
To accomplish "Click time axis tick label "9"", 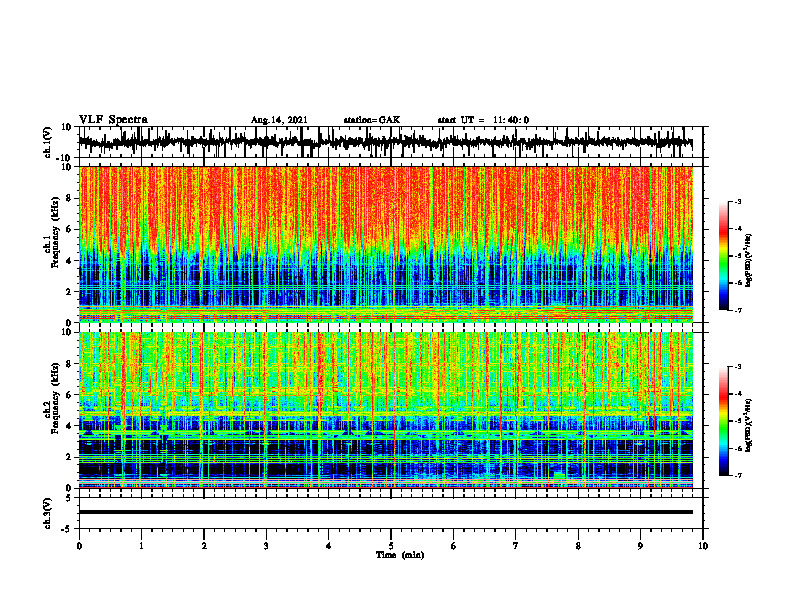I will [640, 546].
